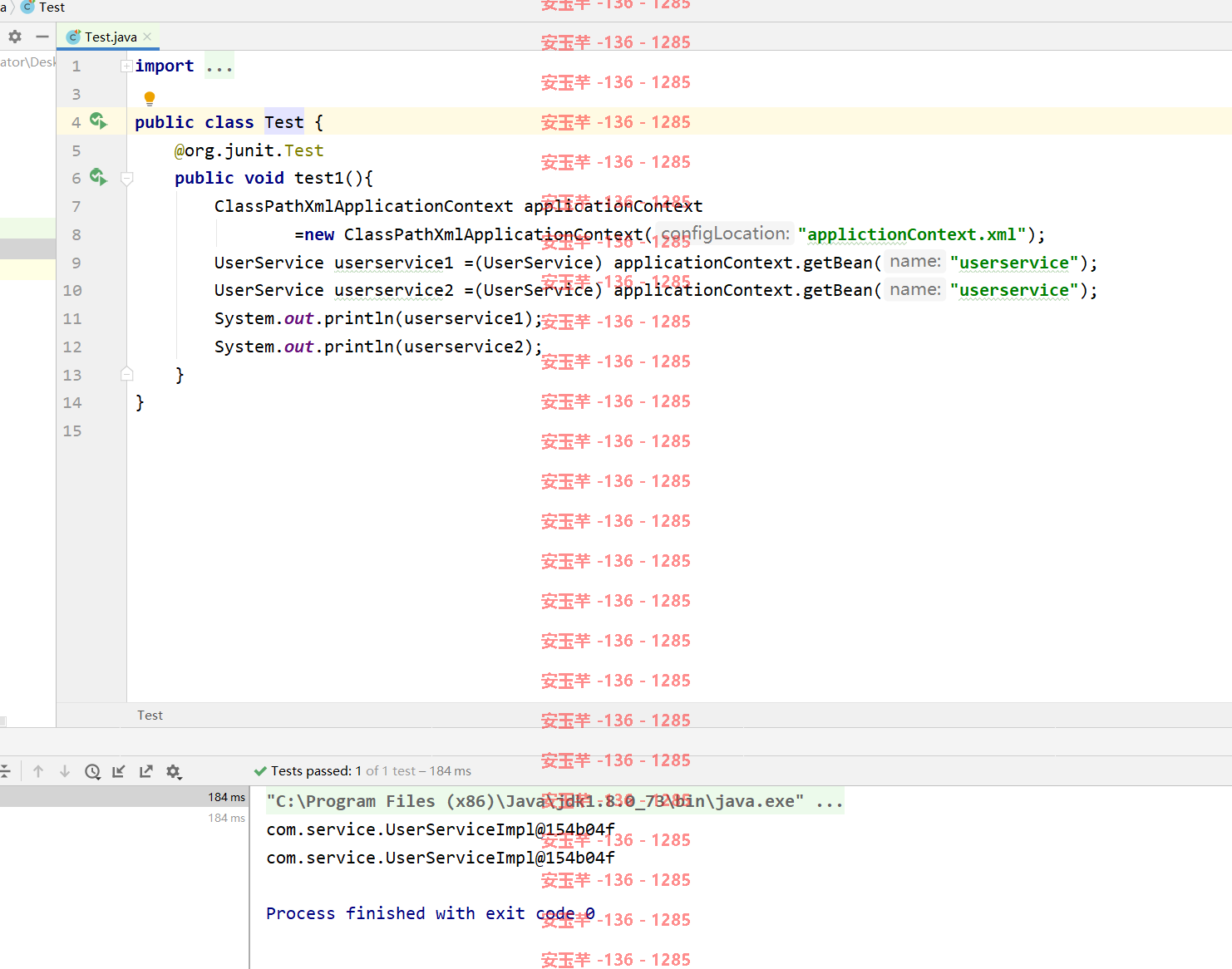This screenshot has height=969, width=1232.
Task: Click the @org.junit.Test annotation
Action: pos(249,150)
